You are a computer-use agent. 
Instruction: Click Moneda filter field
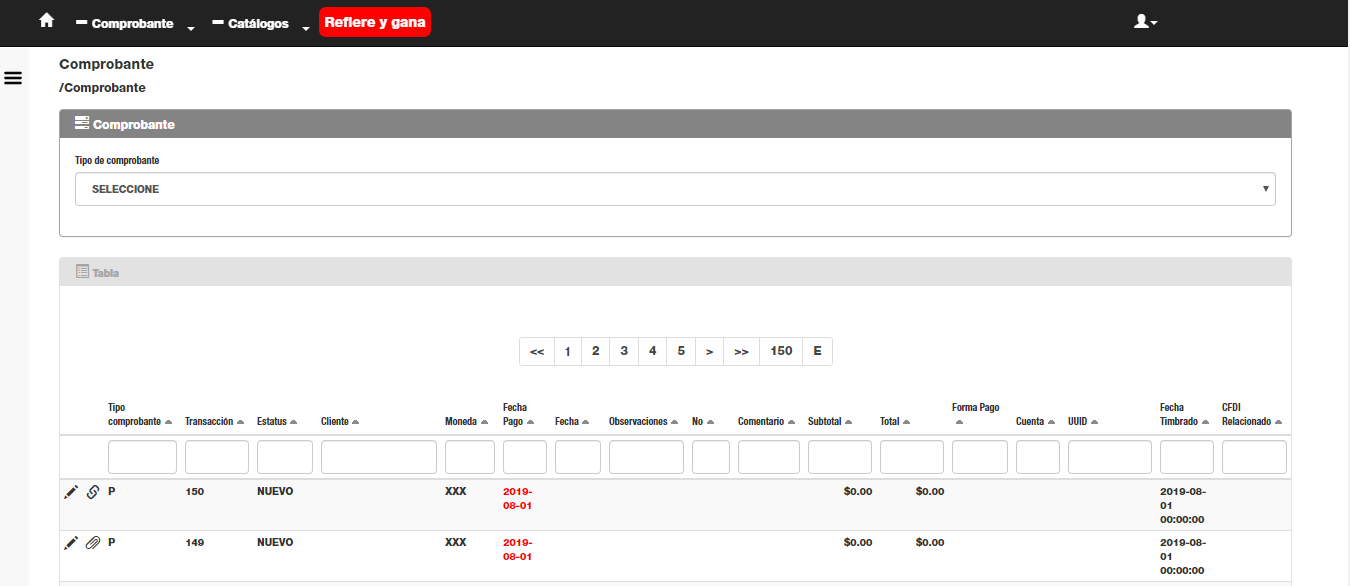[470, 457]
